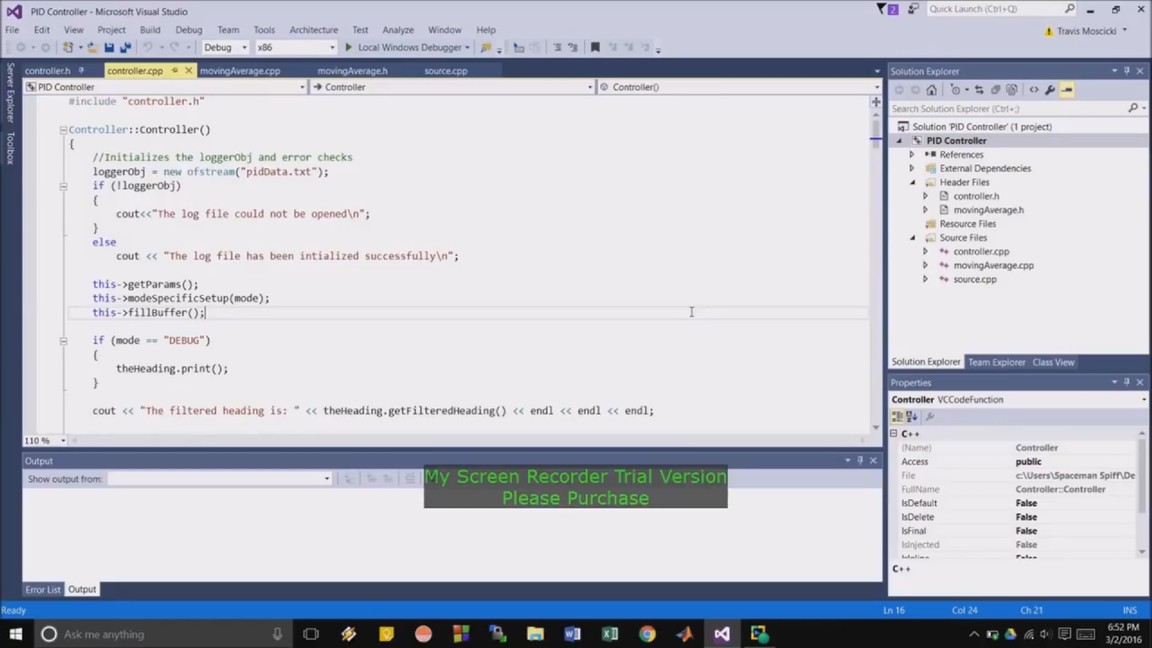The width and height of the screenshot is (1152, 648).
Task: Switch to the movingAverage.cpp tab
Action: (x=240, y=71)
